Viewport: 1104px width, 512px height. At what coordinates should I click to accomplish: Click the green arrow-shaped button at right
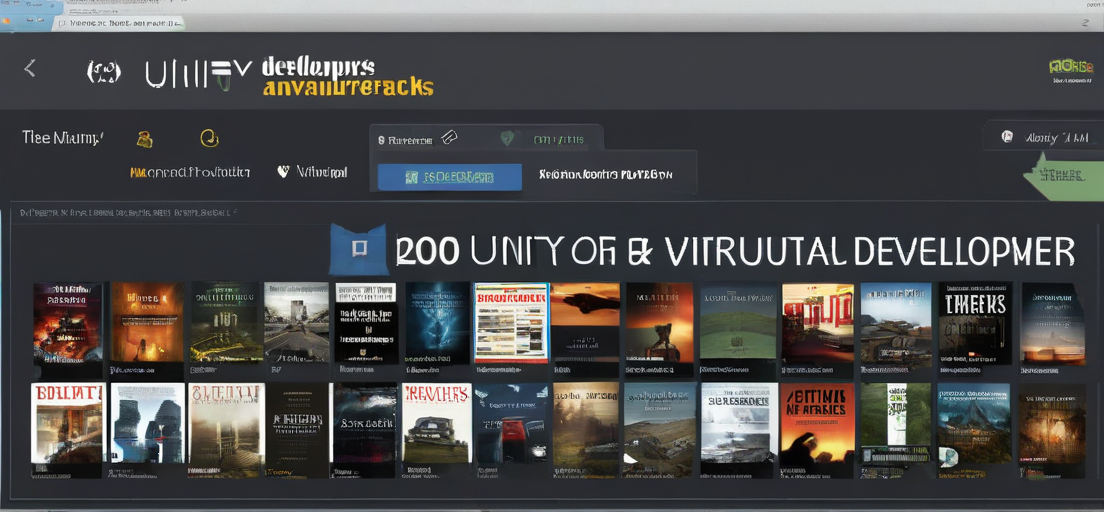tap(1063, 176)
